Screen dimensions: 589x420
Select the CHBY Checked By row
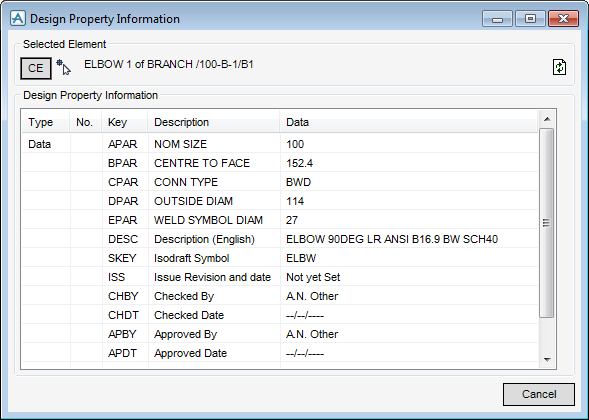280,296
